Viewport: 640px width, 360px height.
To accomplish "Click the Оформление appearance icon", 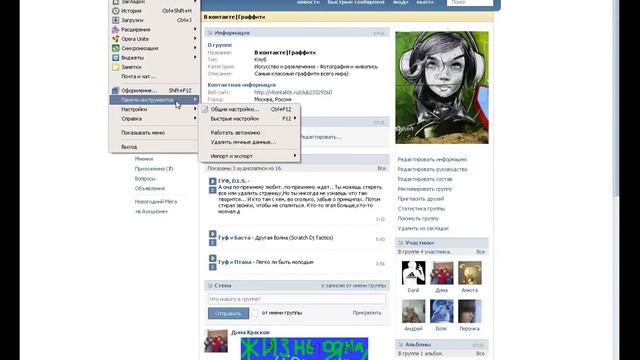I will [x=116, y=91].
